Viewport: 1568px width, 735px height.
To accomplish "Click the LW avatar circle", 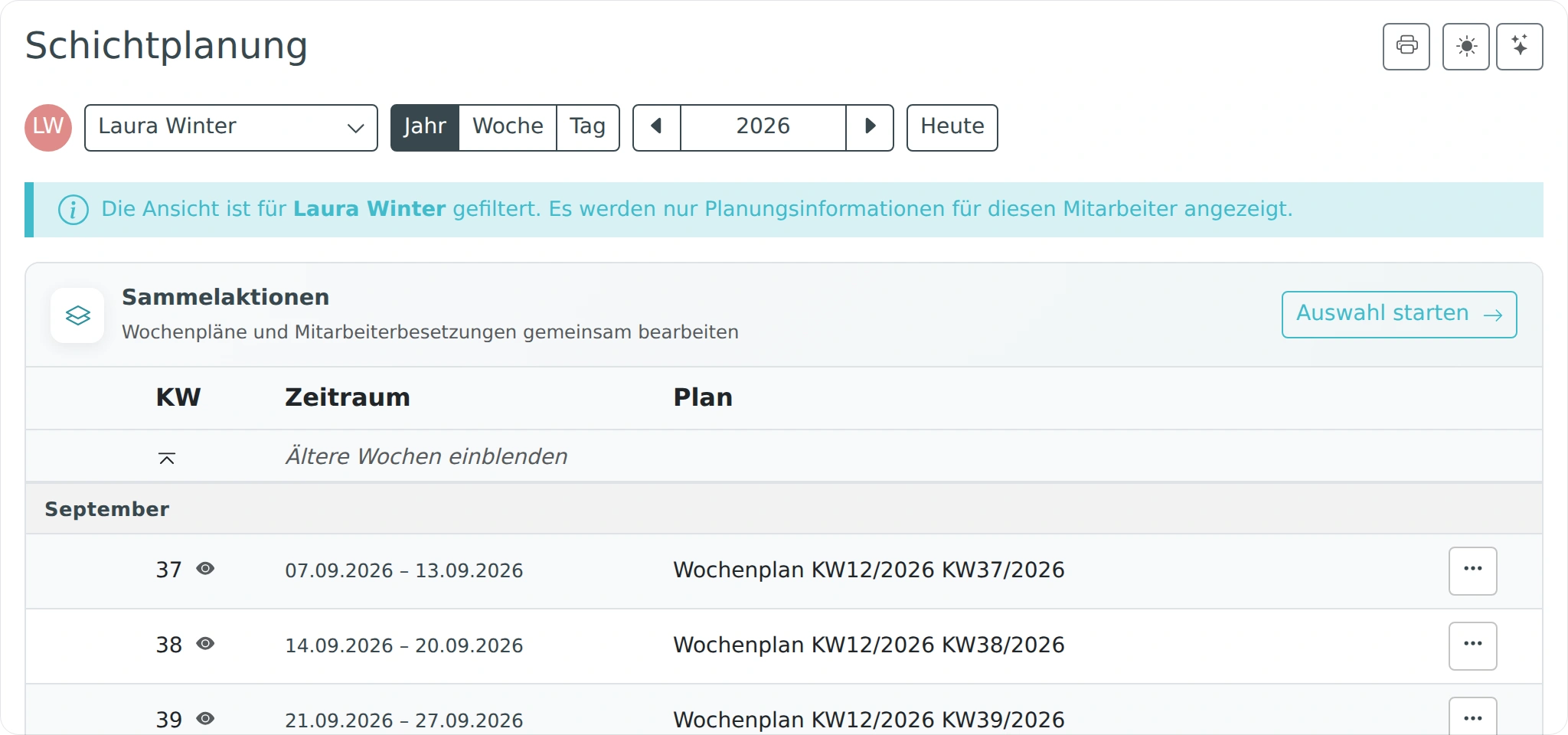I will pos(48,127).
